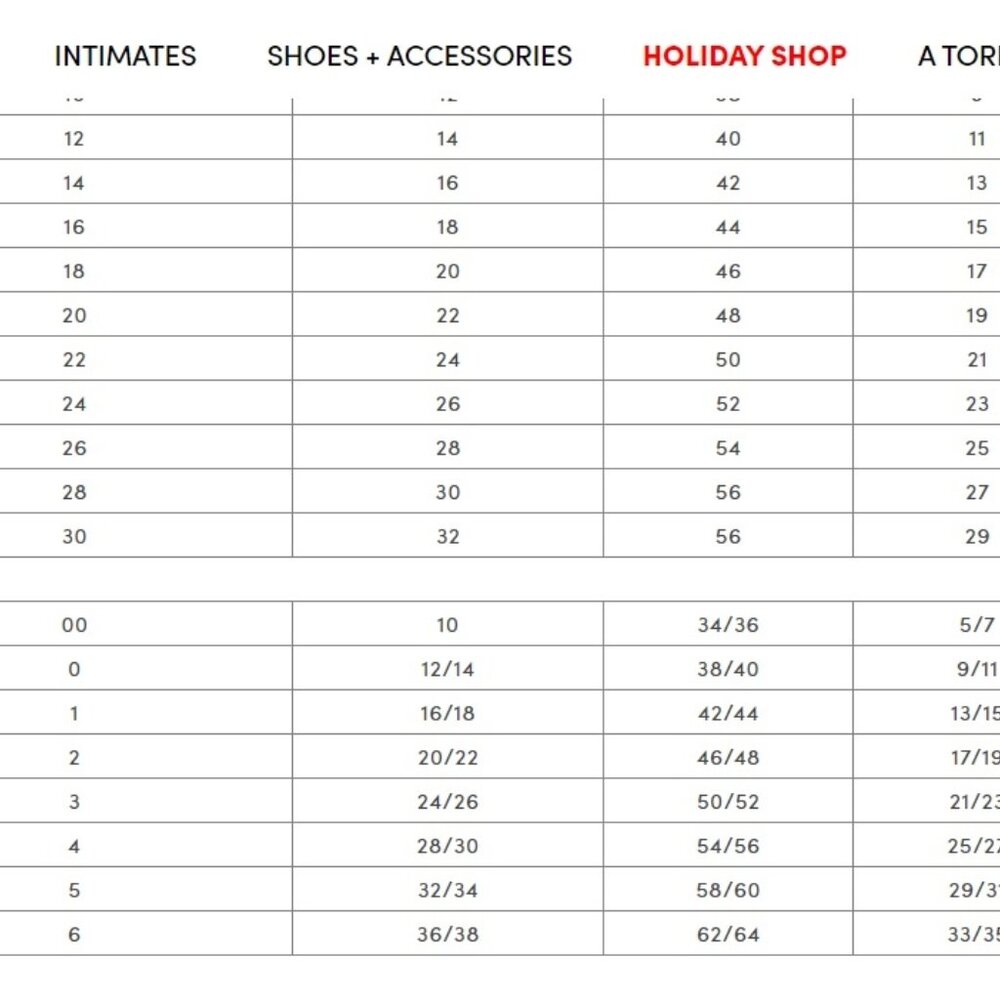This screenshot has width=1000, height=1000.
Task: Select the 12/14 size cell
Action: [448, 668]
